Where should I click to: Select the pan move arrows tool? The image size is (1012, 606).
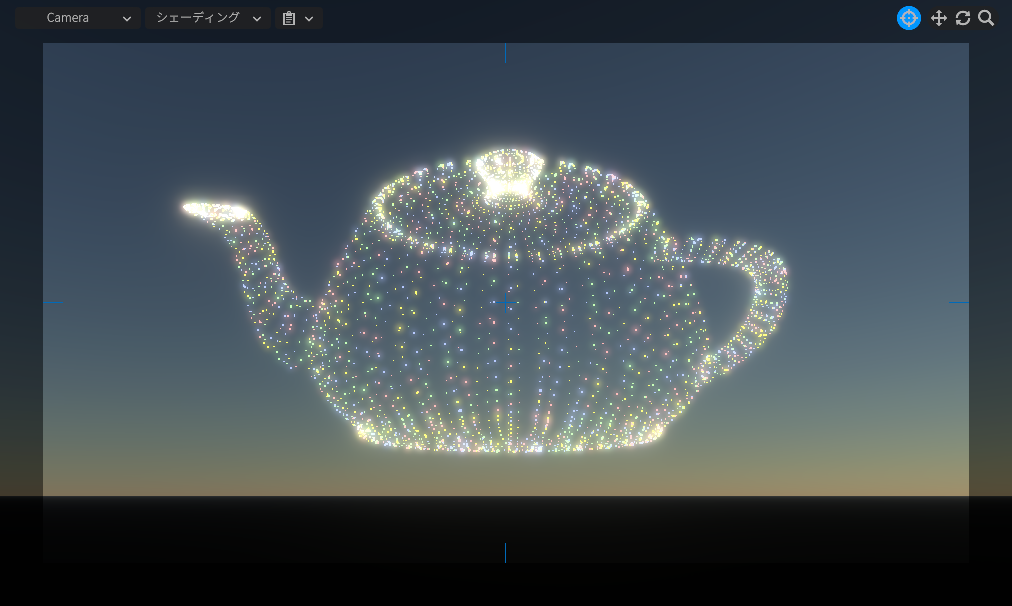938,18
